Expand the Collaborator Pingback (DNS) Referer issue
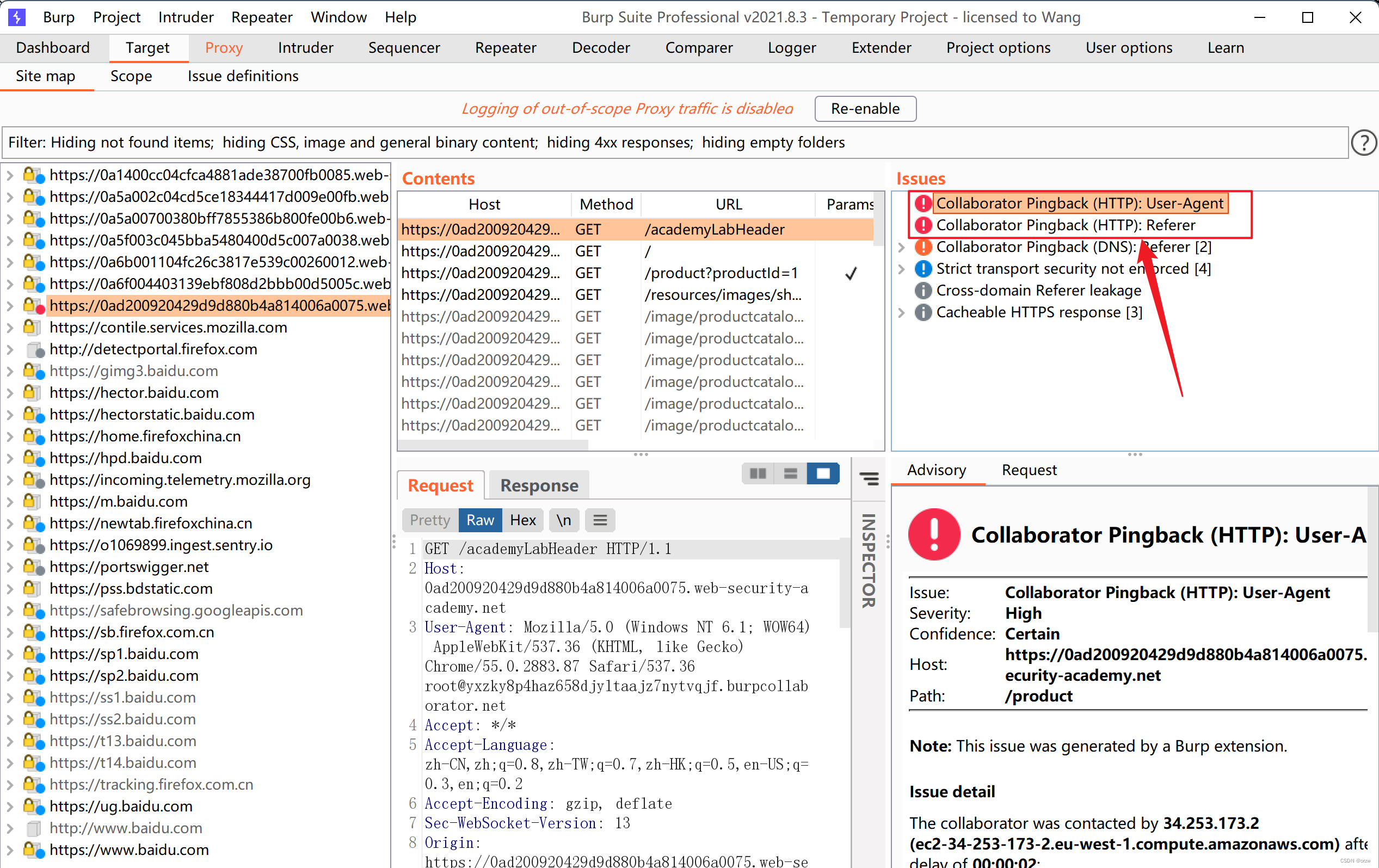The height and width of the screenshot is (868, 1379). click(901, 248)
